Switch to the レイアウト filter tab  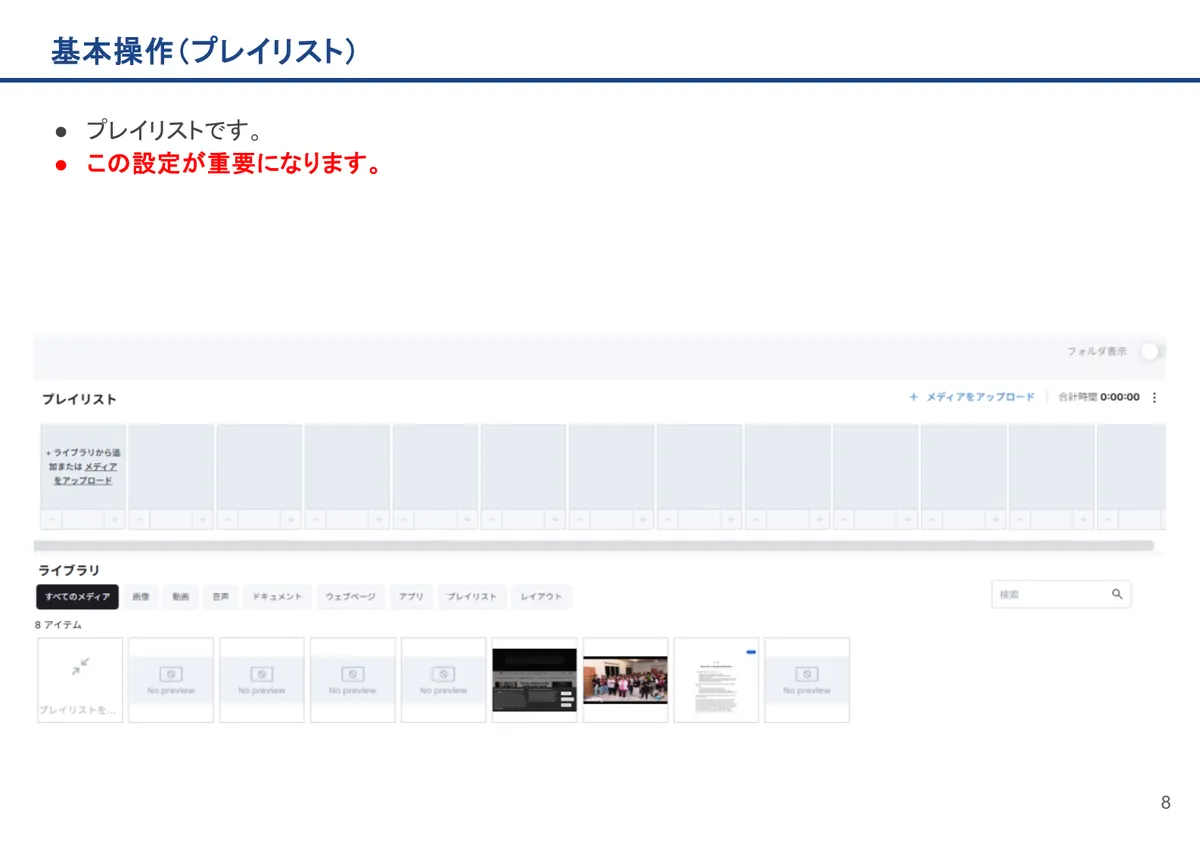(541, 597)
